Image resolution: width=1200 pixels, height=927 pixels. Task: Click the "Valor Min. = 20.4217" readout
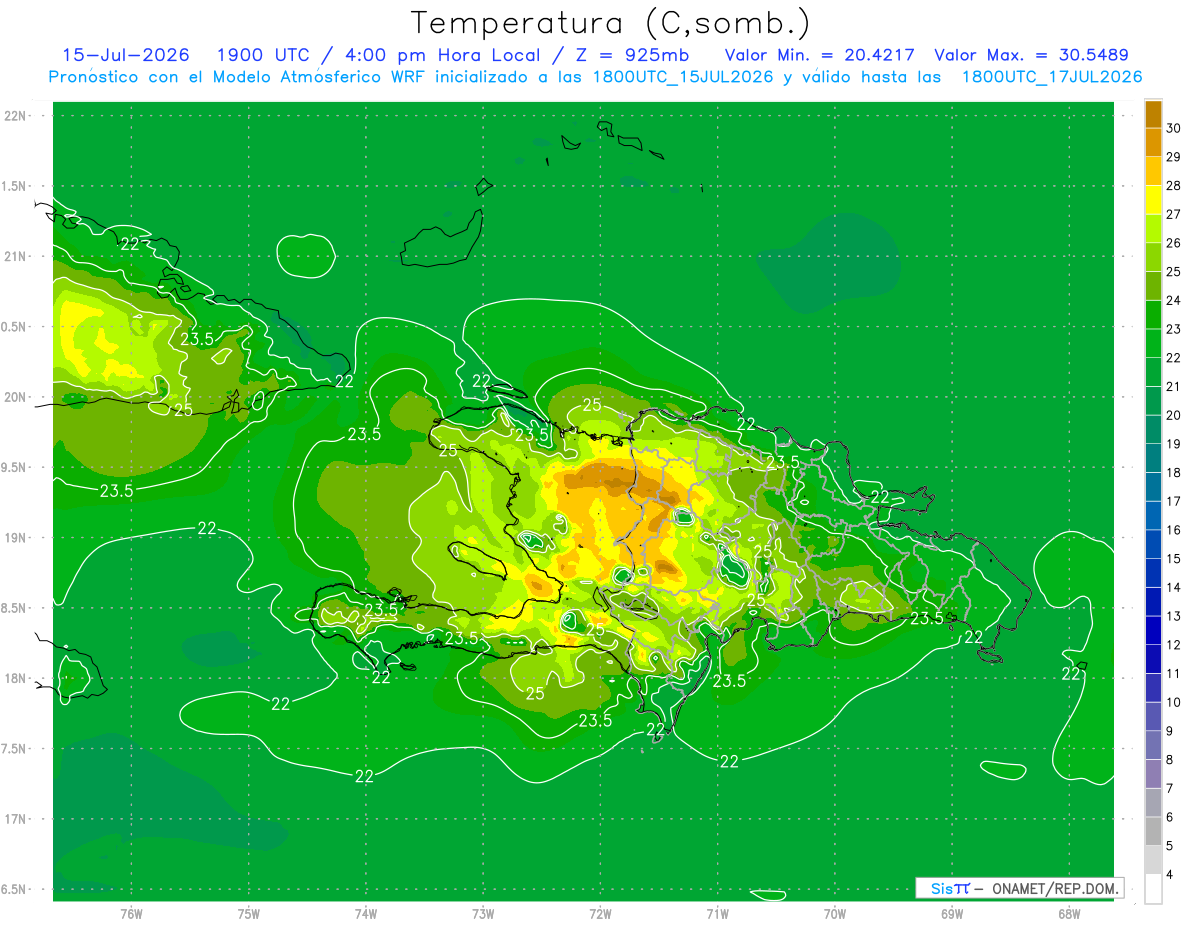coord(820,55)
